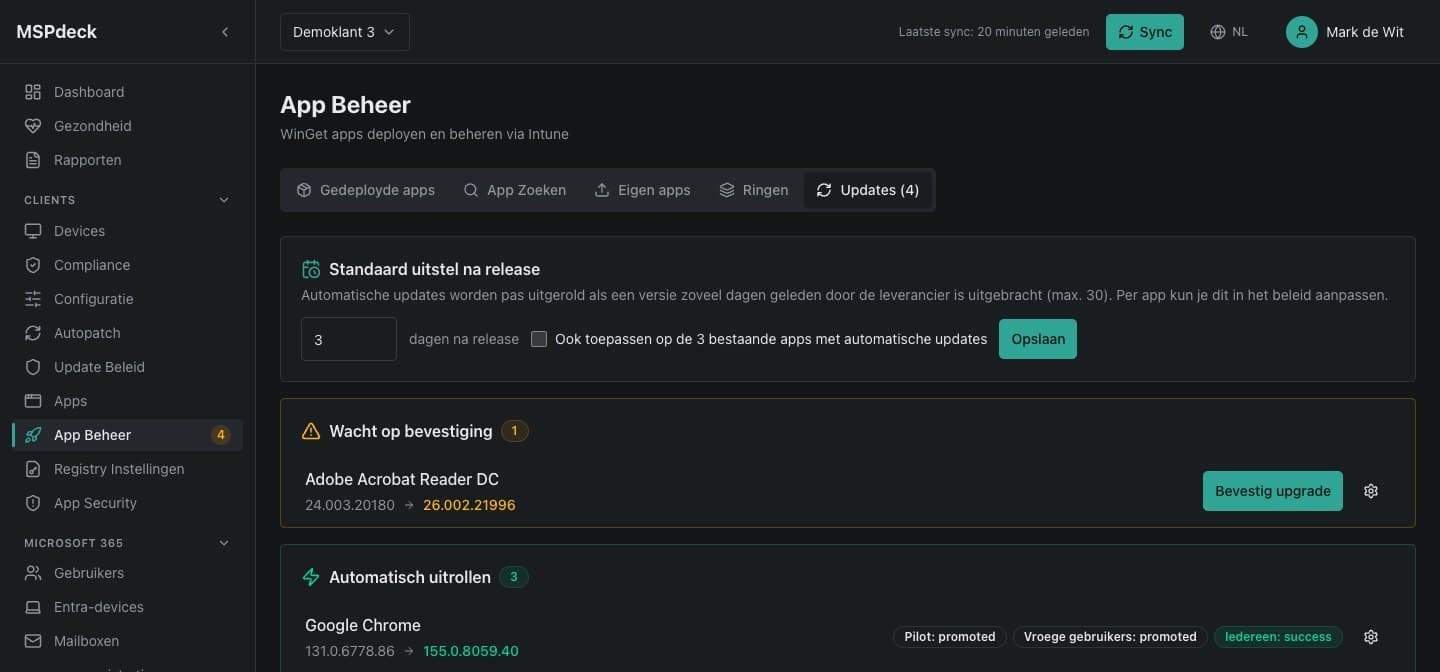Click Bevestig upgrade for Adobe Acrobat Reader
The height and width of the screenshot is (672, 1440).
pyautogui.click(x=1273, y=491)
